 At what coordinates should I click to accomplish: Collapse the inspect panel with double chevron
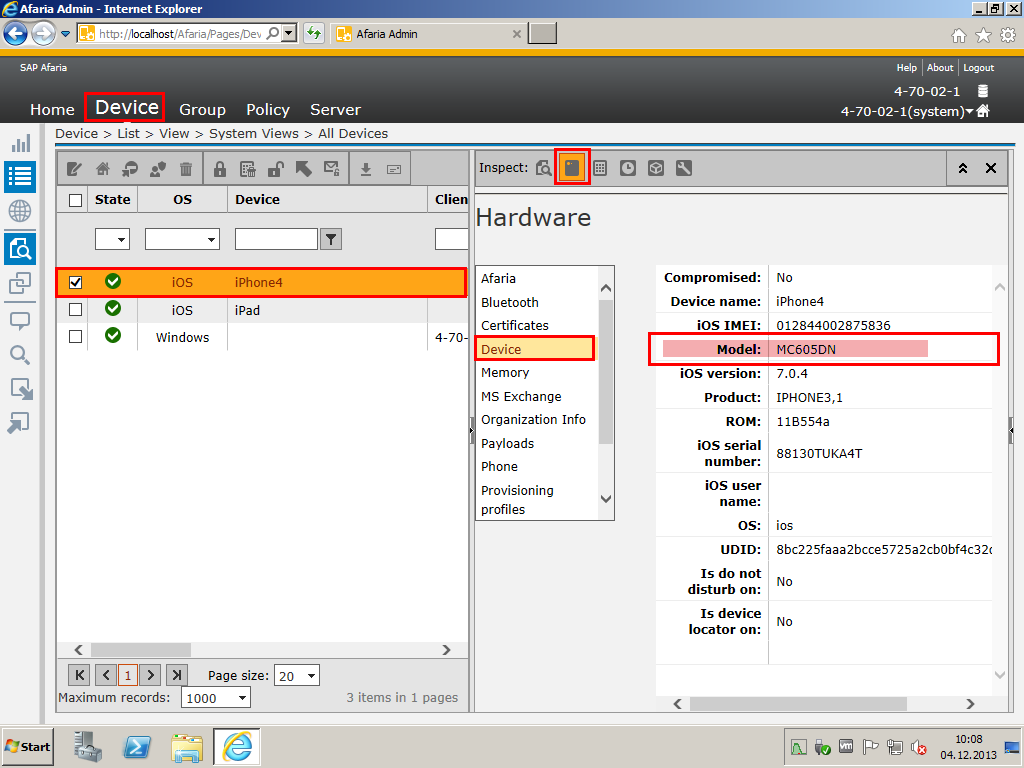[x=963, y=168]
